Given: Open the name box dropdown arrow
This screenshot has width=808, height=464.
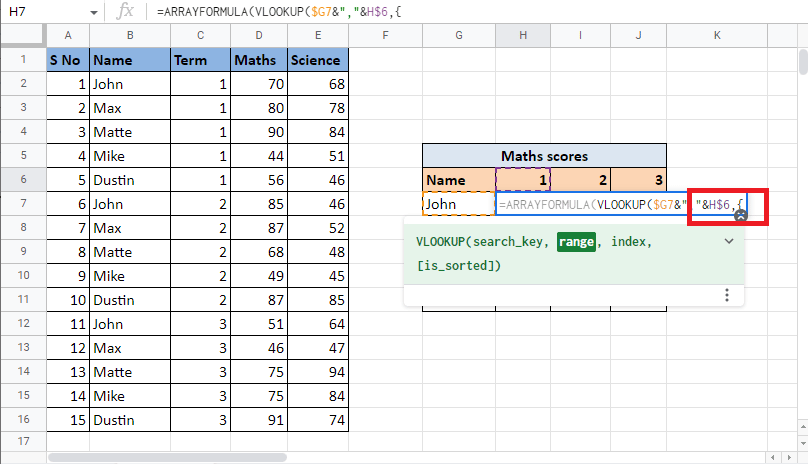Looking at the screenshot, I should (93, 12).
